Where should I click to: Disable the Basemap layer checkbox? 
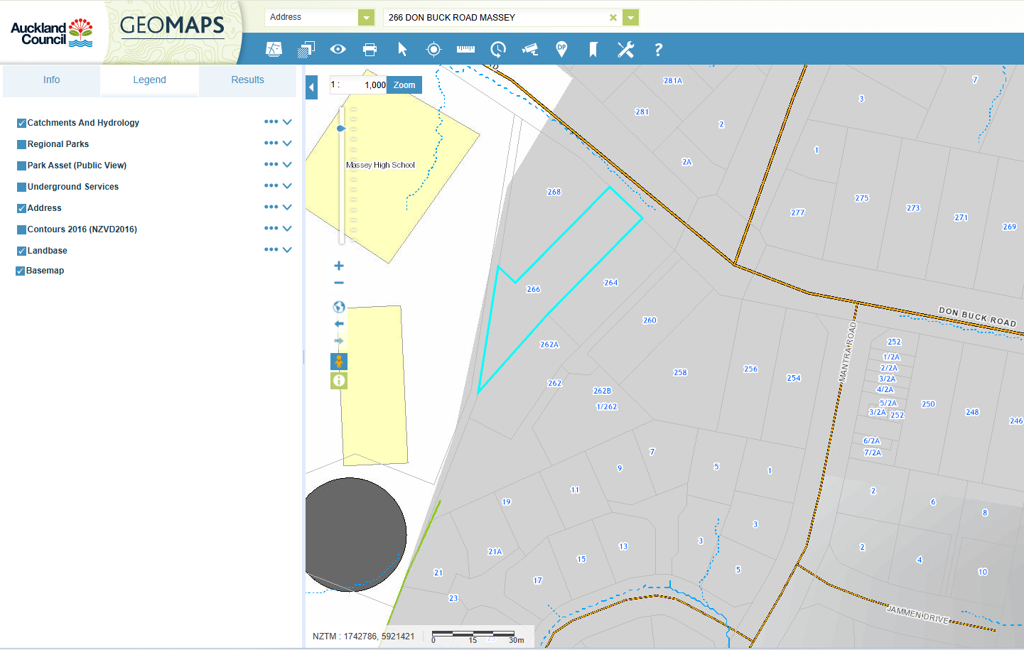pos(21,271)
